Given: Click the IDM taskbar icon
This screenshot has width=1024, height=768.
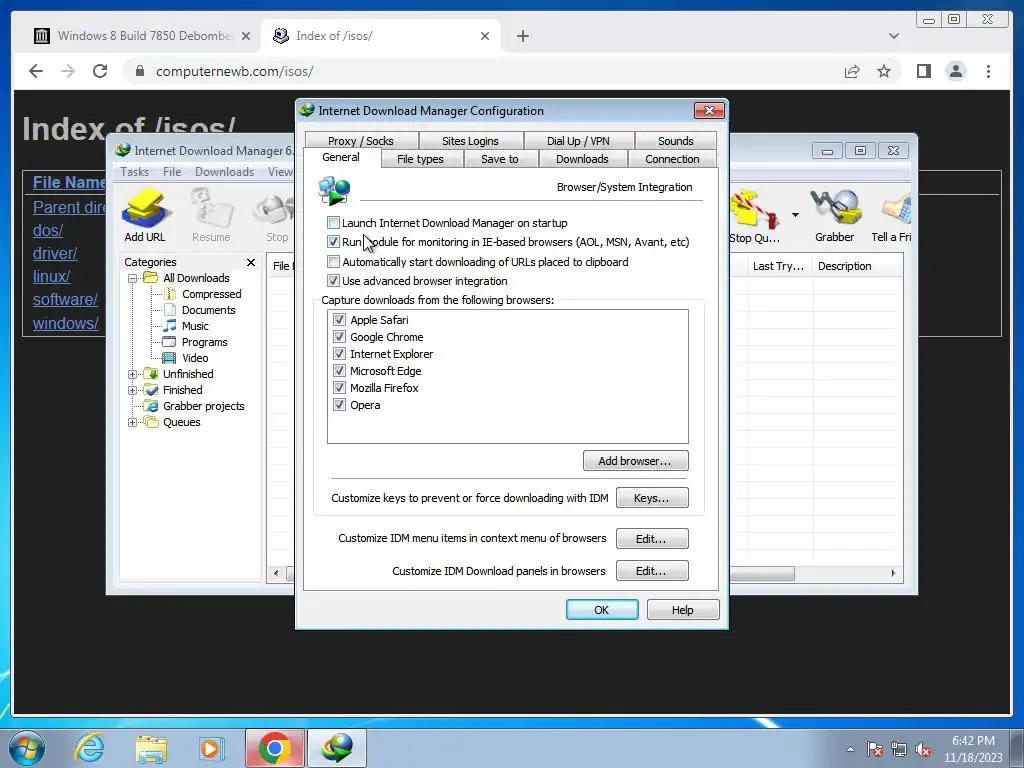Looking at the screenshot, I should coord(337,748).
